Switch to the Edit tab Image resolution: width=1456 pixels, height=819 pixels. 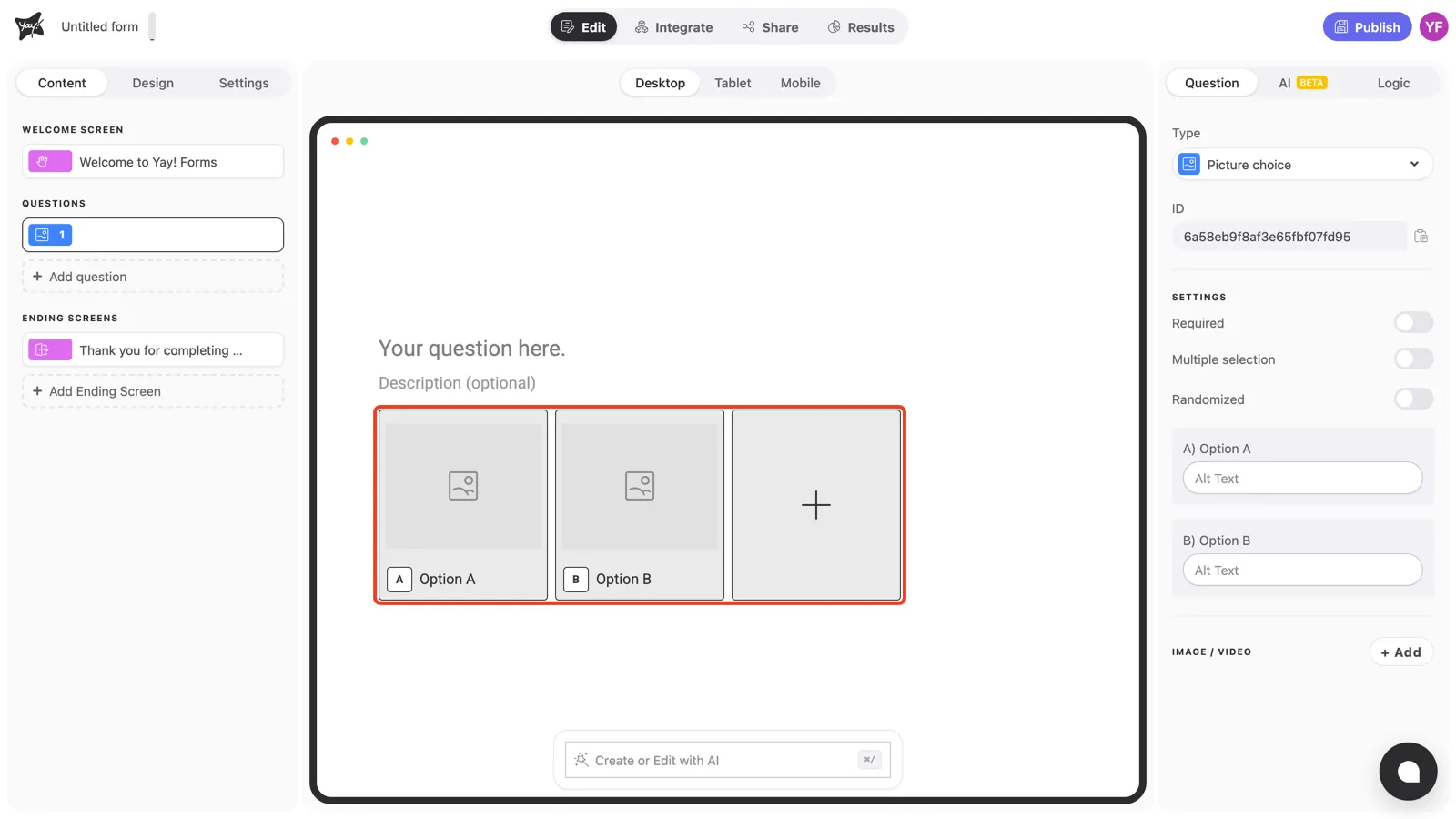click(x=583, y=27)
